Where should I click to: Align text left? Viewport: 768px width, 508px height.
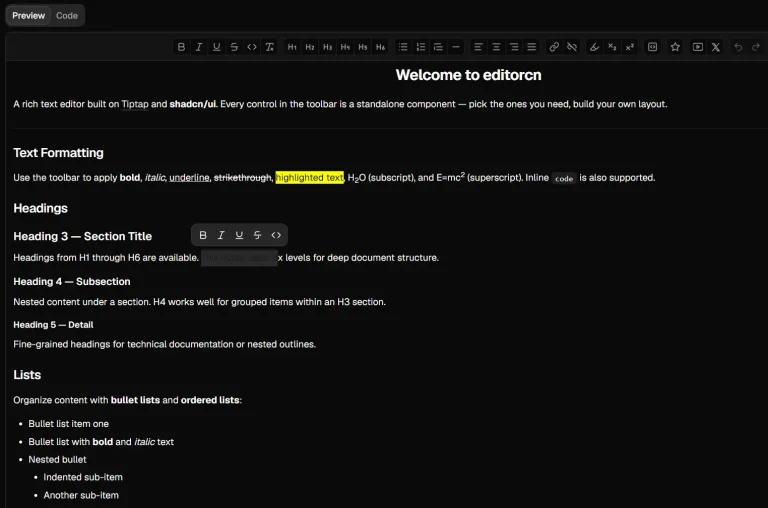click(479, 47)
